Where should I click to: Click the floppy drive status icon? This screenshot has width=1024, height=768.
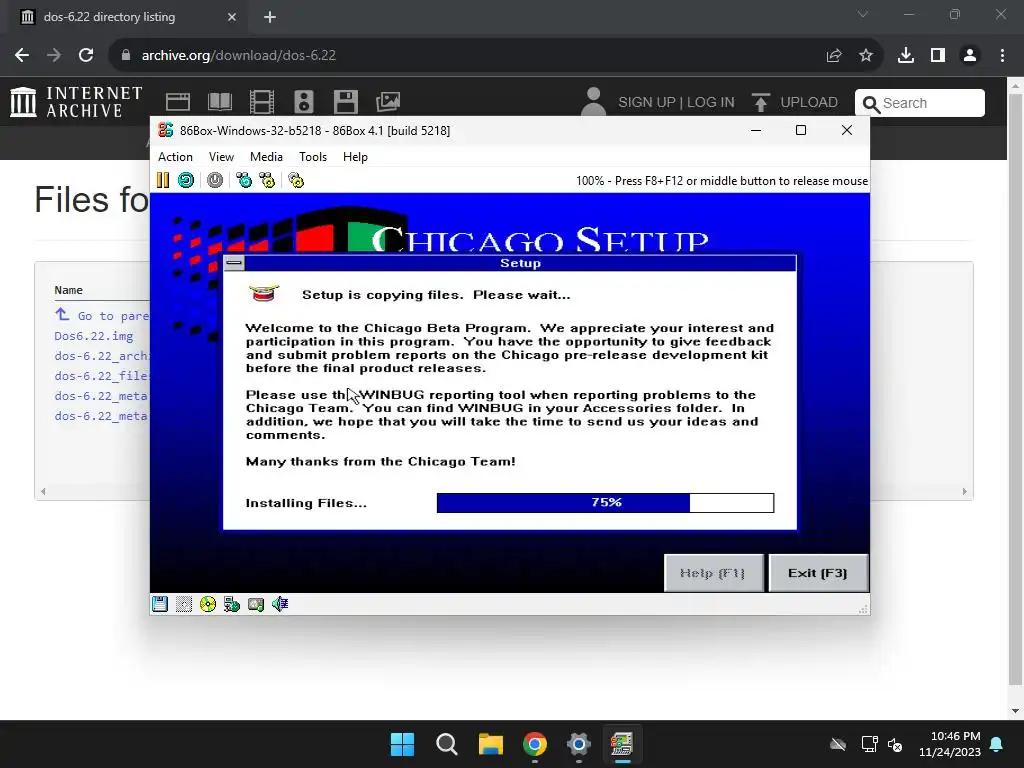coord(160,604)
